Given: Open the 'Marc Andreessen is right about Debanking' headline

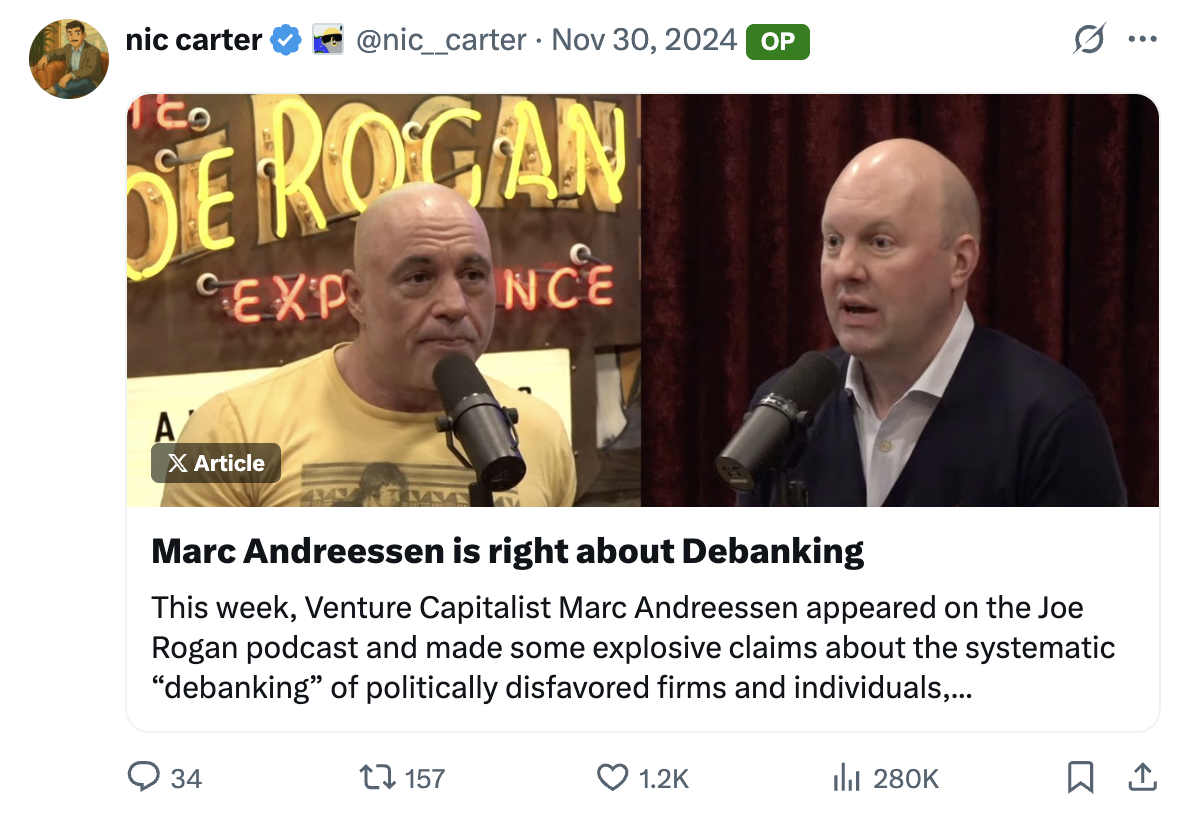Looking at the screenshot, I should pos(507,551).
